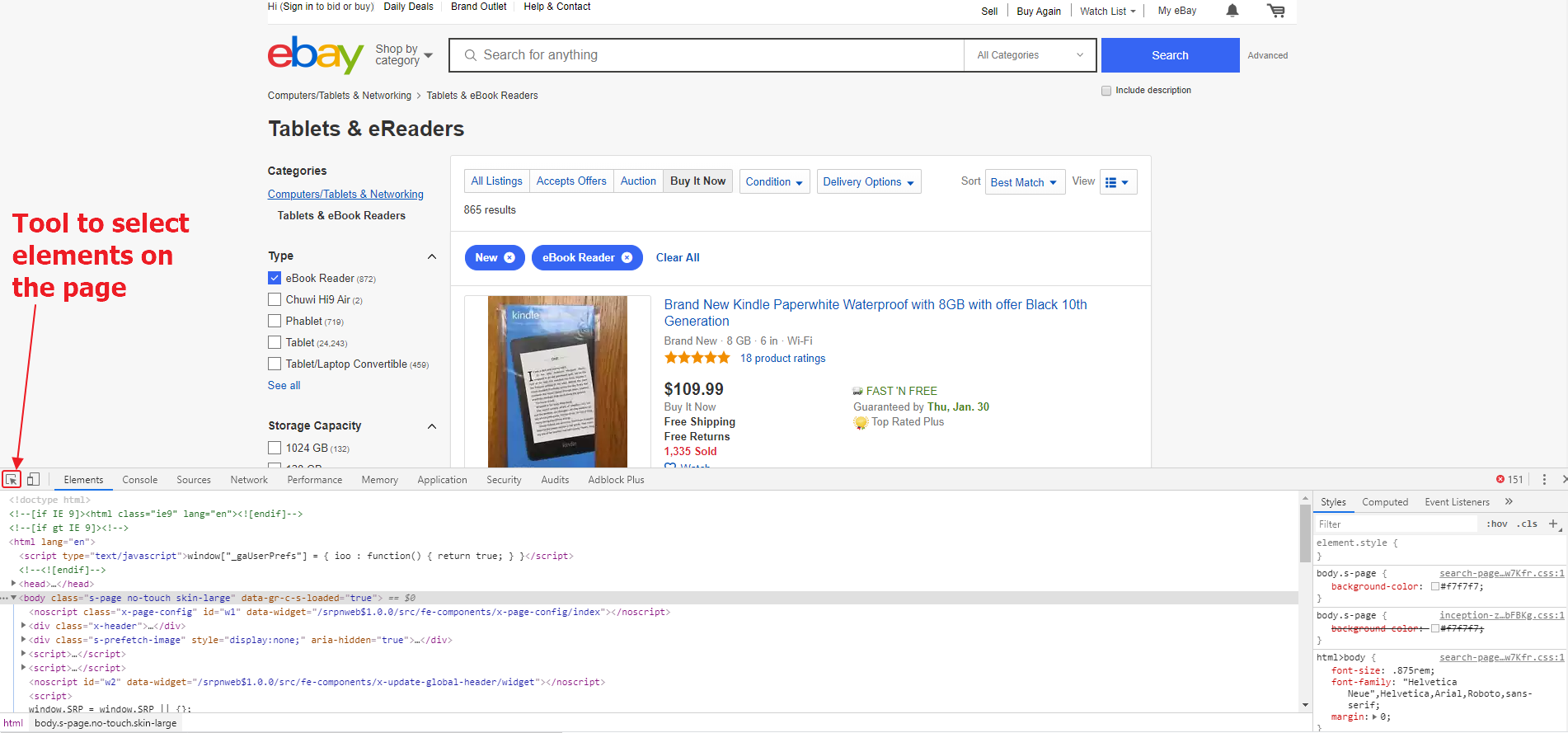Activate the DevTools element selector tool
This screenshot has width=1568, height=733.
pos(12,479)
